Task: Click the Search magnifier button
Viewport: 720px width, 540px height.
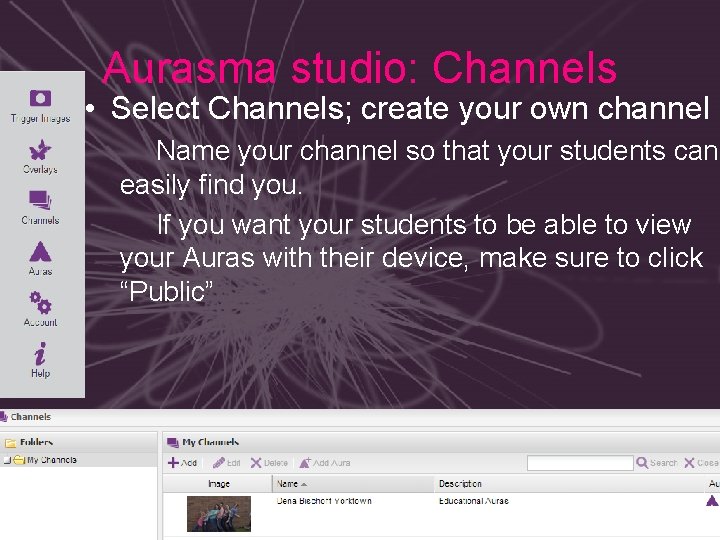Action: (657, 463)
